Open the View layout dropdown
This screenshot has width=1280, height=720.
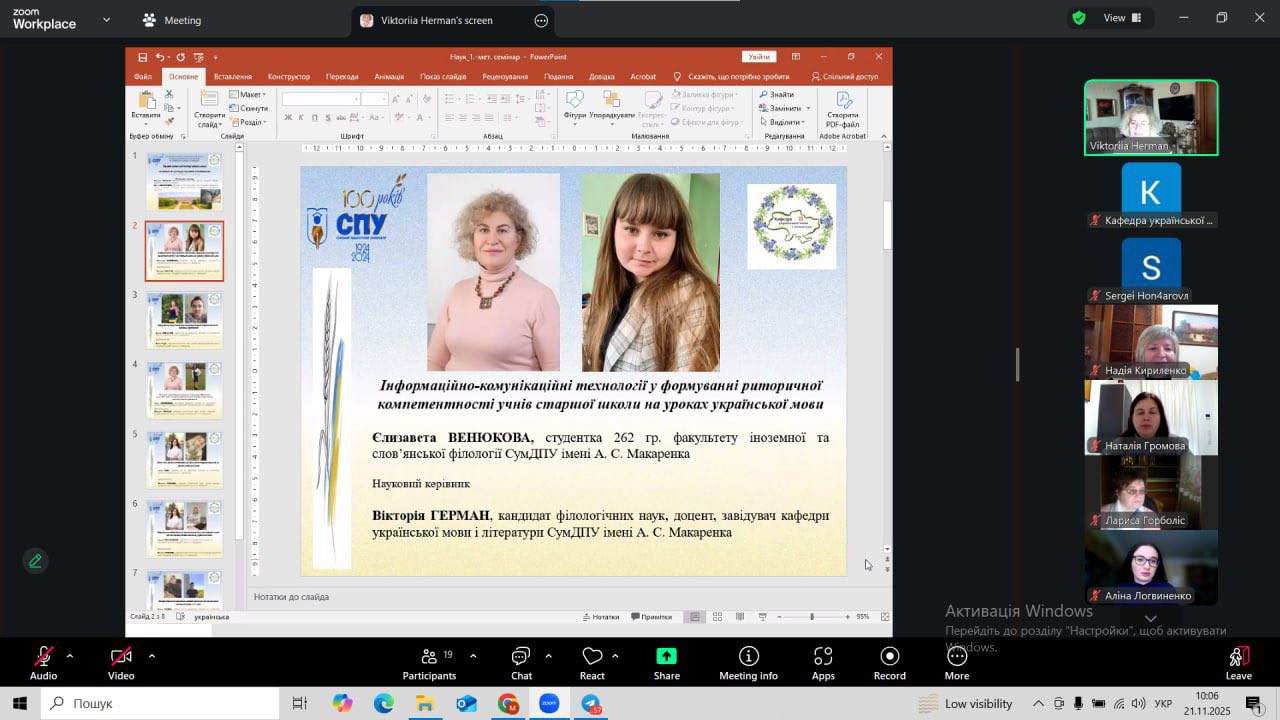click(x=1112, y=18)
